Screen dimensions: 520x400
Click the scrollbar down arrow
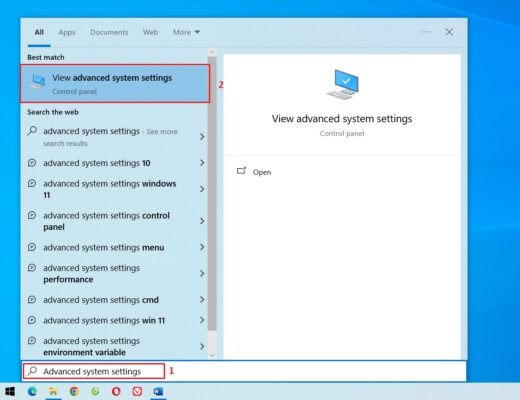coord(212,355)
